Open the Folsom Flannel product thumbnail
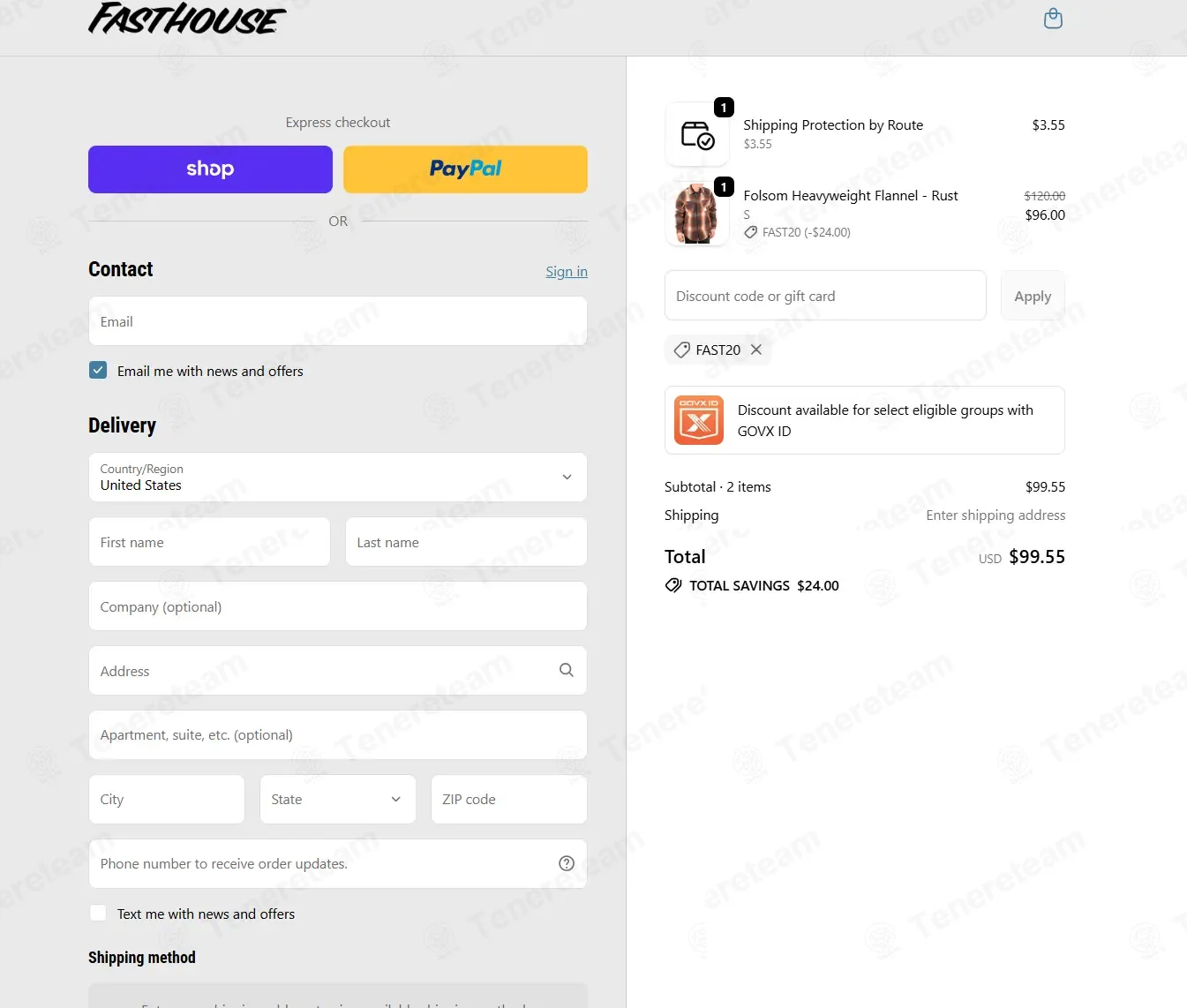 pyautogui.click(x=697, y=214)
